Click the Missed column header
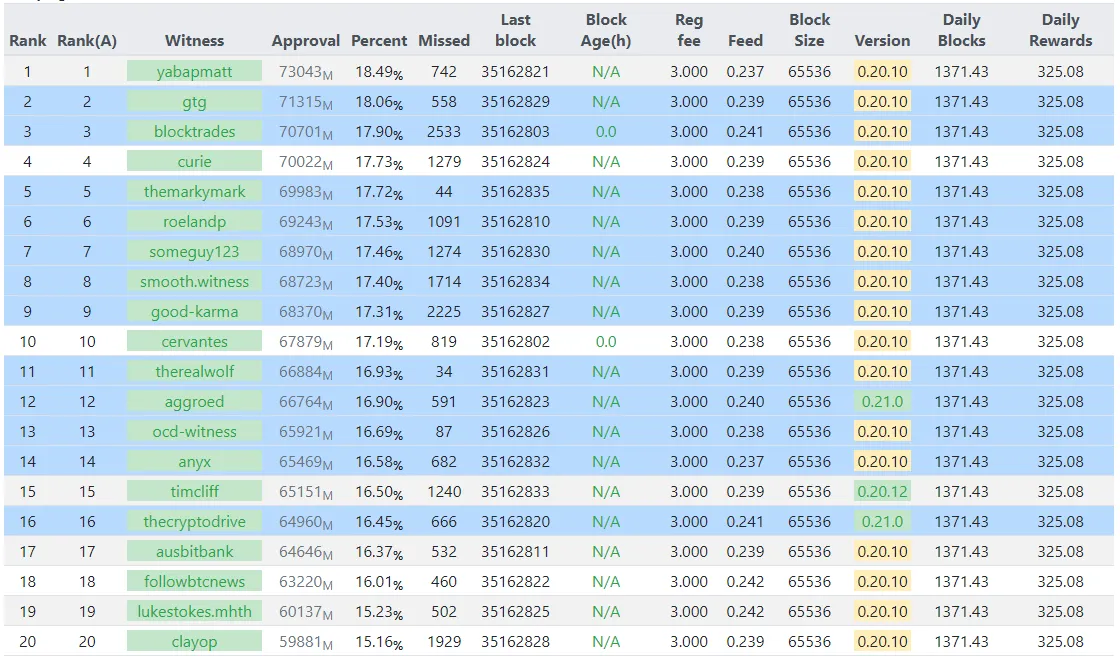 pyautogui.click(x=444, y=41)
